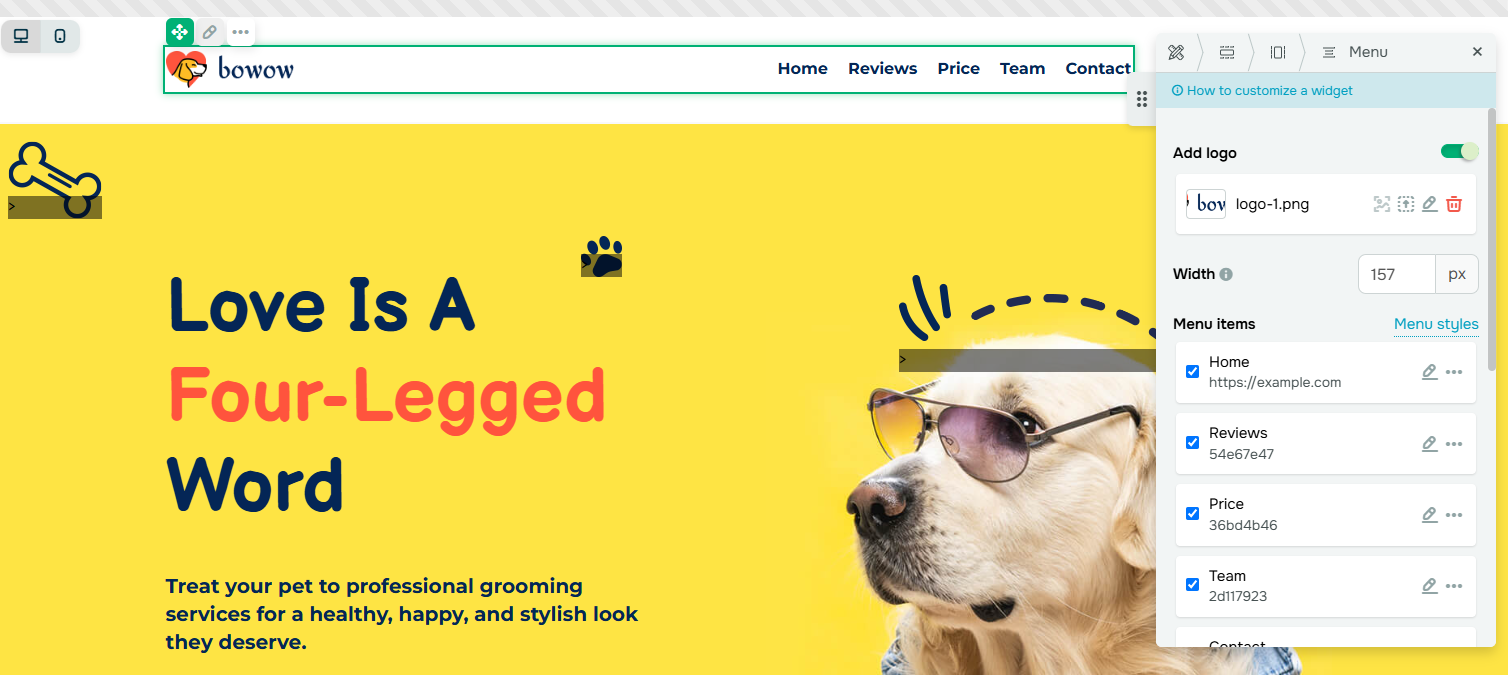Switch to desktop preview mode

(21, 36)
